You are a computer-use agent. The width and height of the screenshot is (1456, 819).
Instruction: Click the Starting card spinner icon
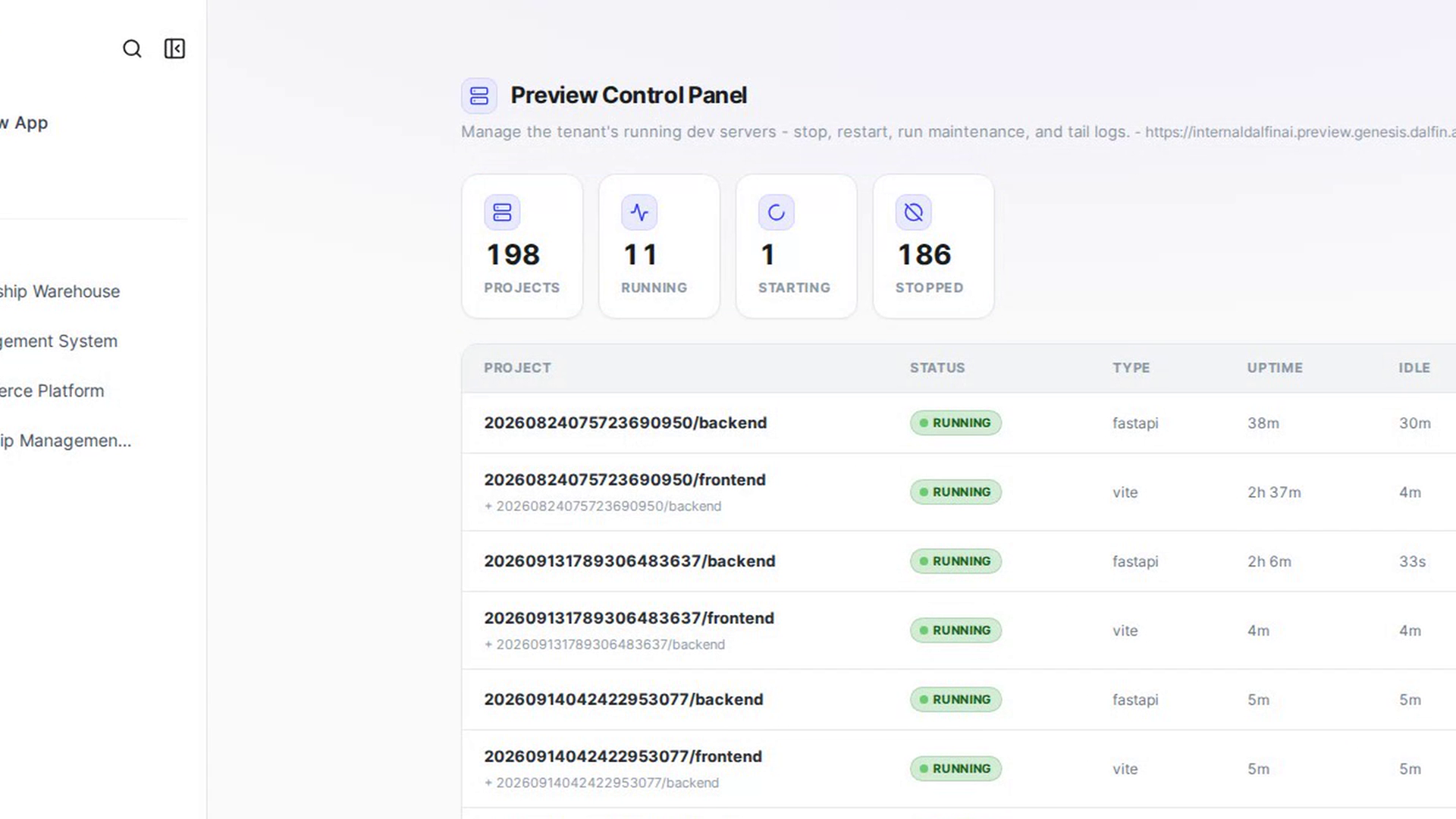(777, 212)
